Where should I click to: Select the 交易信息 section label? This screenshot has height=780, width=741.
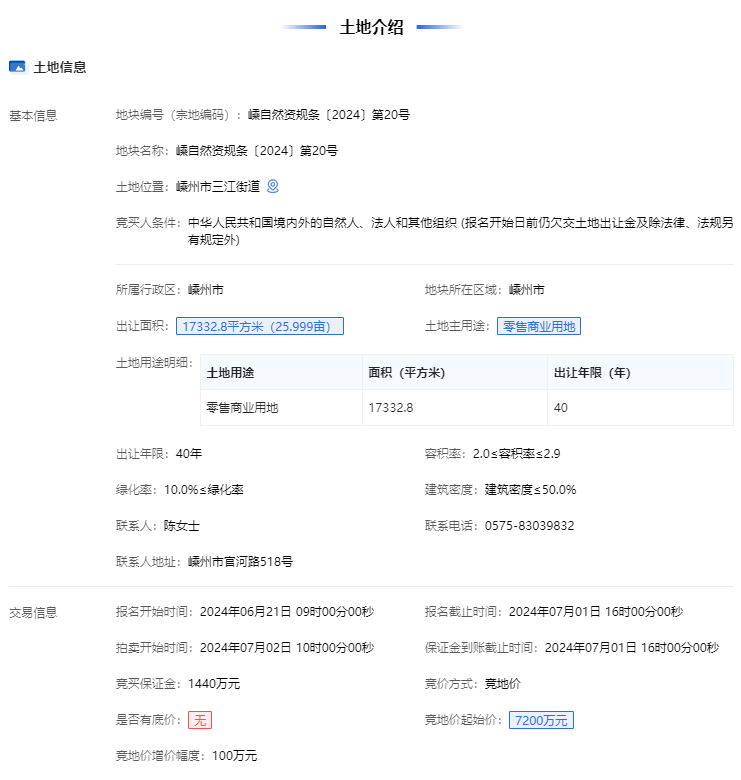33,612
